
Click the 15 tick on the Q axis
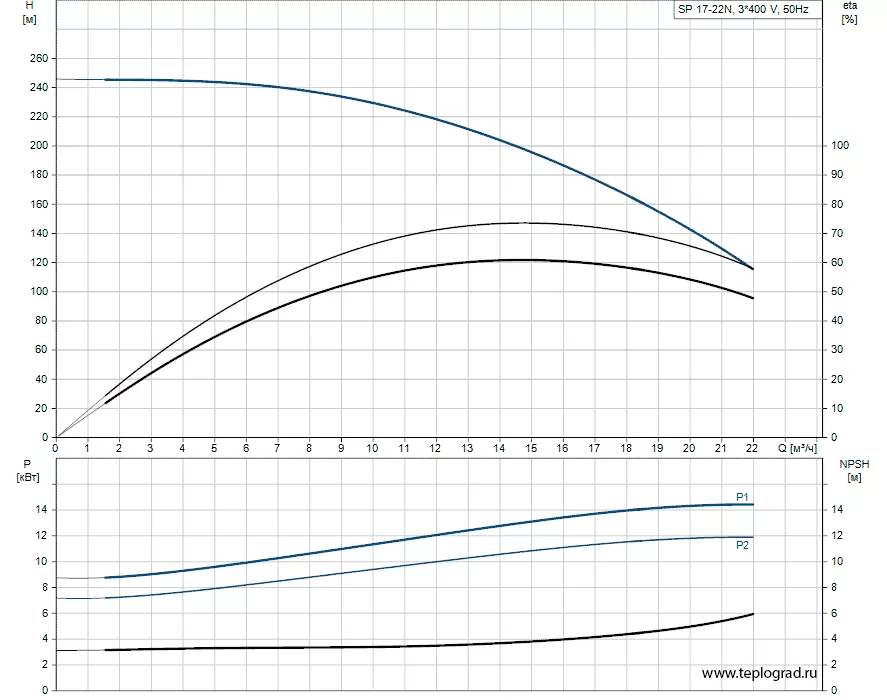pyautogui.click(x=530, y=448)
